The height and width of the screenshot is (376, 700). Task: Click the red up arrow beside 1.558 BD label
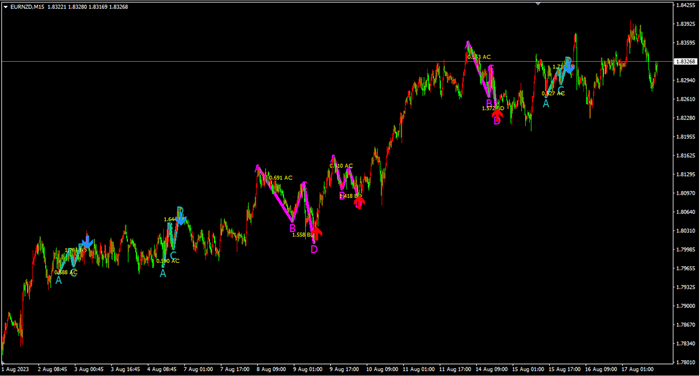[x=316, y=233]
